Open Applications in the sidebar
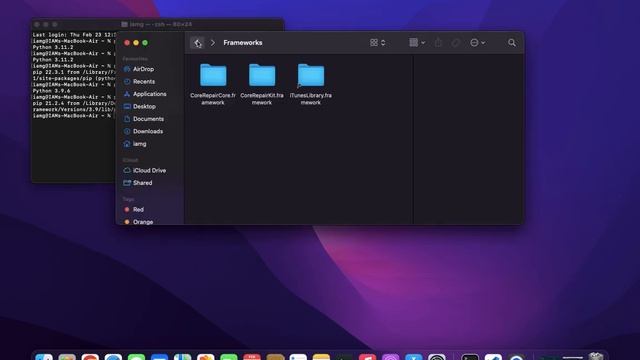This screenshot has width=640, height=360. (149, 94)
